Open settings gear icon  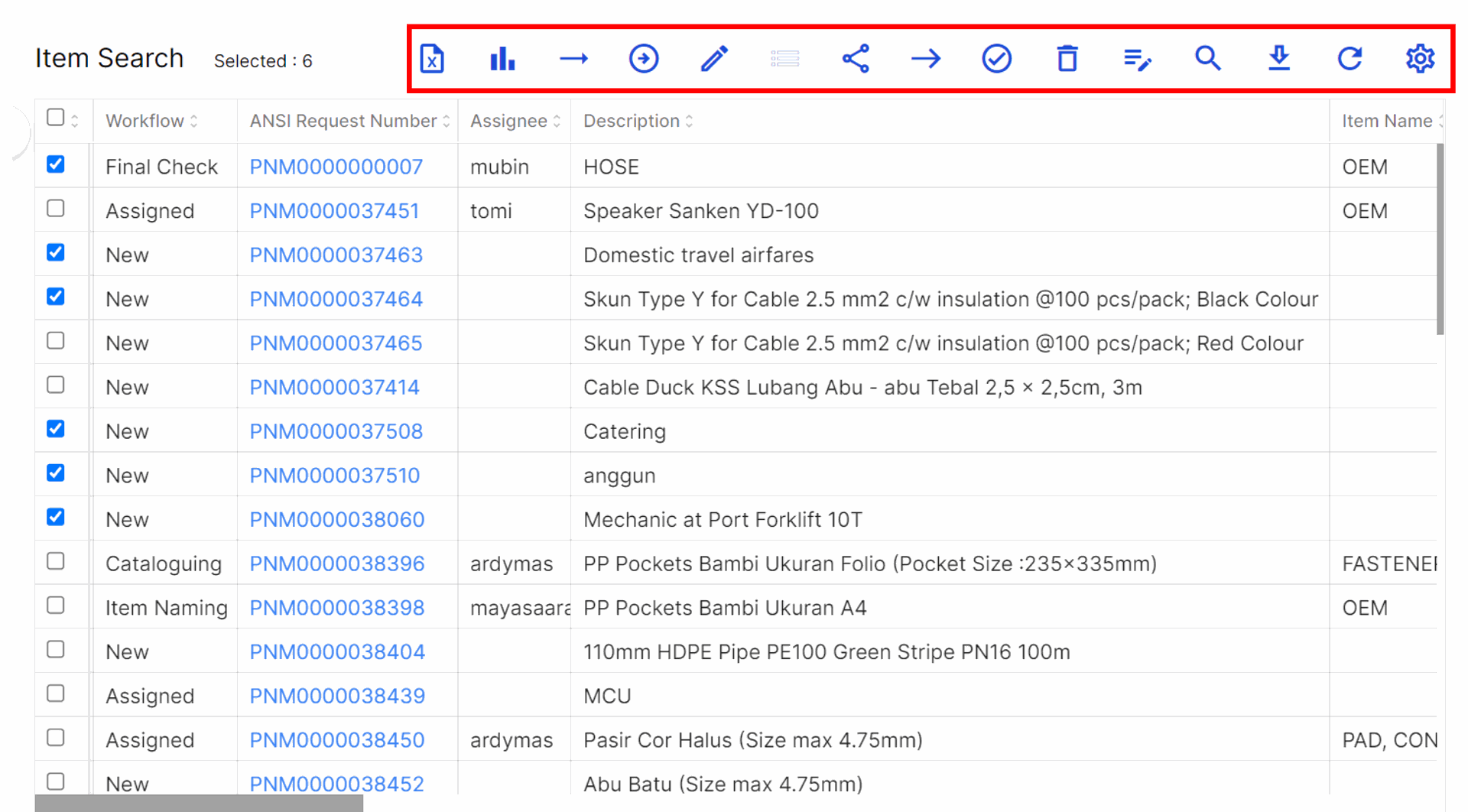click(x=1420, y=59)
